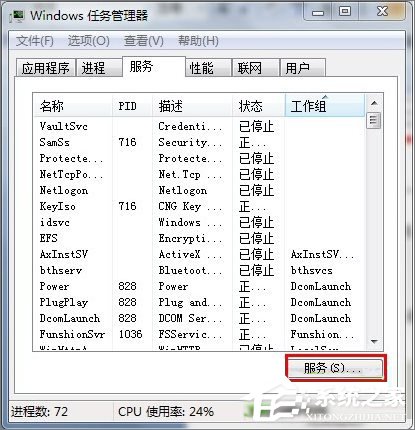Click the 服务(S)... button
The height and width of the screenshot is (430, 415).
pos(335,368)
